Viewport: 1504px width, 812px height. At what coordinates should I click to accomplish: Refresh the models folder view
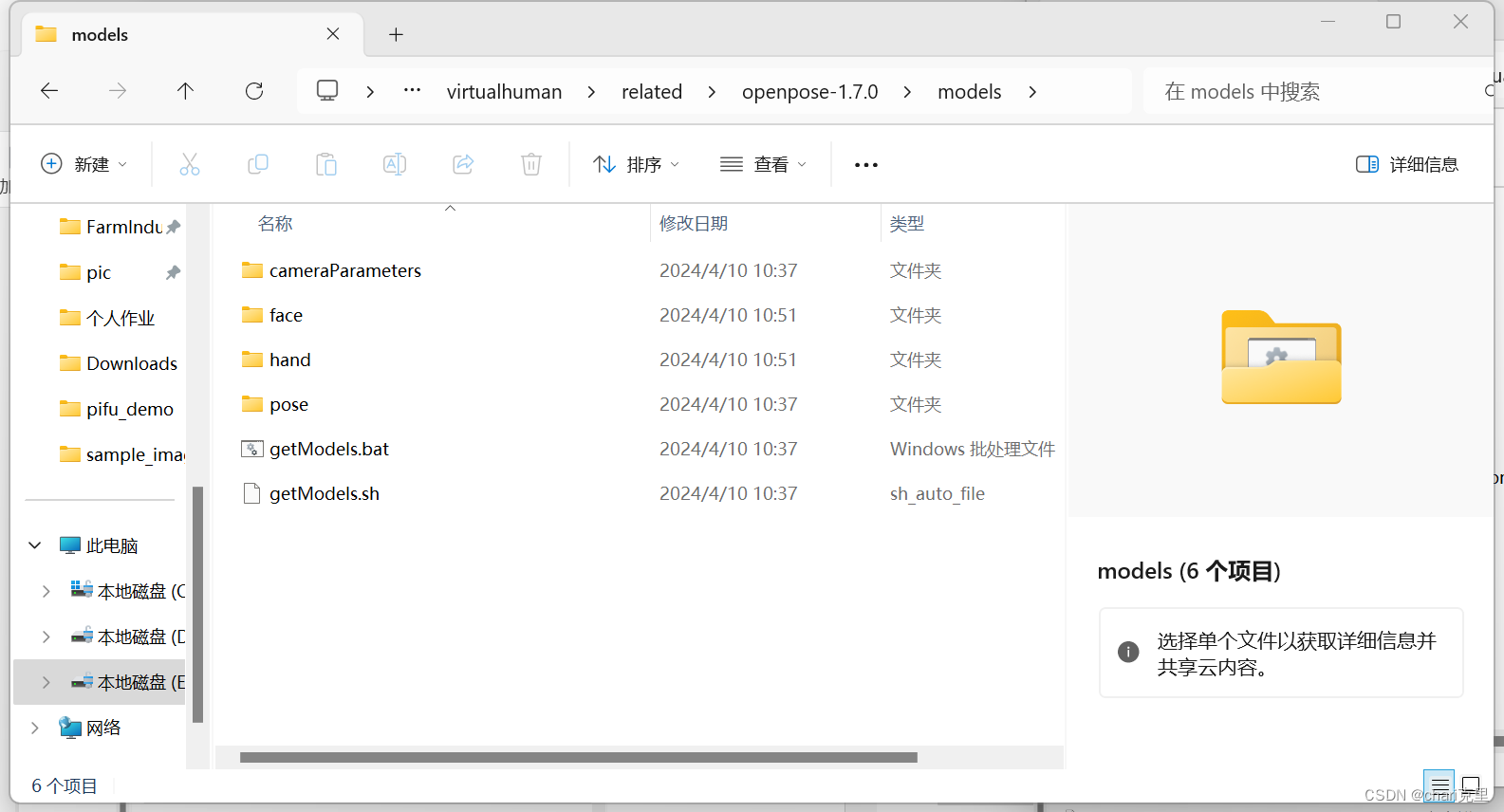pos(254,91)
